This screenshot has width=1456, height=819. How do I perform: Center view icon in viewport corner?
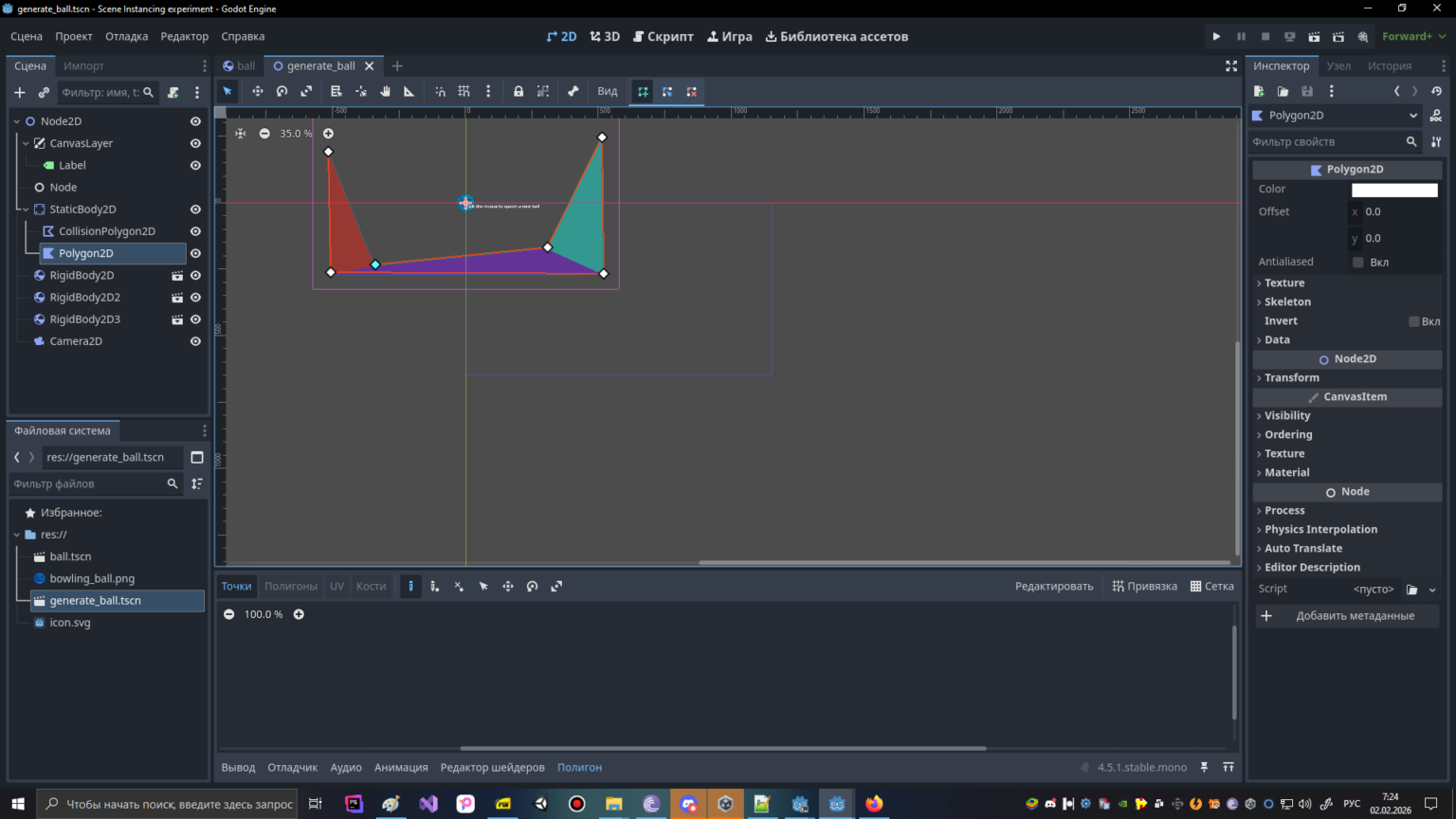click(241, 134)
